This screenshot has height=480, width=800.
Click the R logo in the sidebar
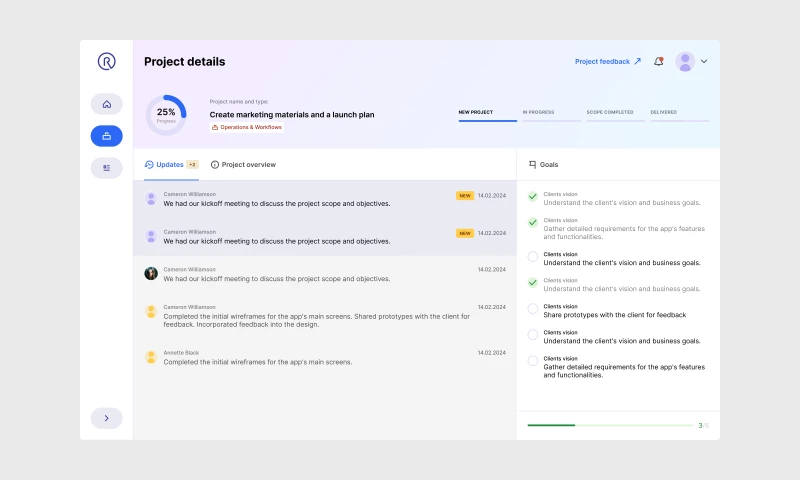point(107,61)
